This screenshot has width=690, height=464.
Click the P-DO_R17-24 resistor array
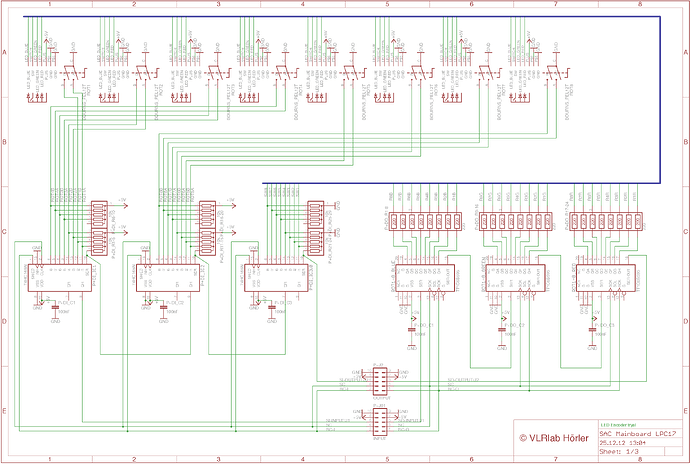point(606,221)
